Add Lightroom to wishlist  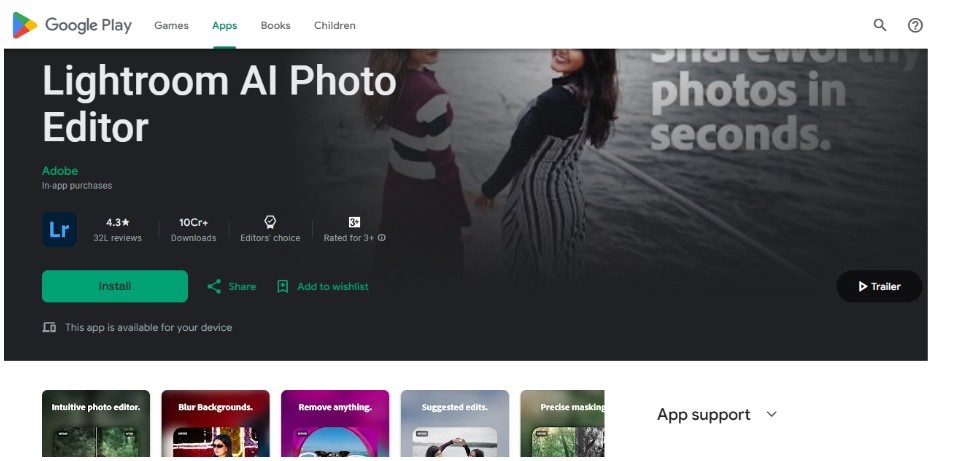pos(323,286)
